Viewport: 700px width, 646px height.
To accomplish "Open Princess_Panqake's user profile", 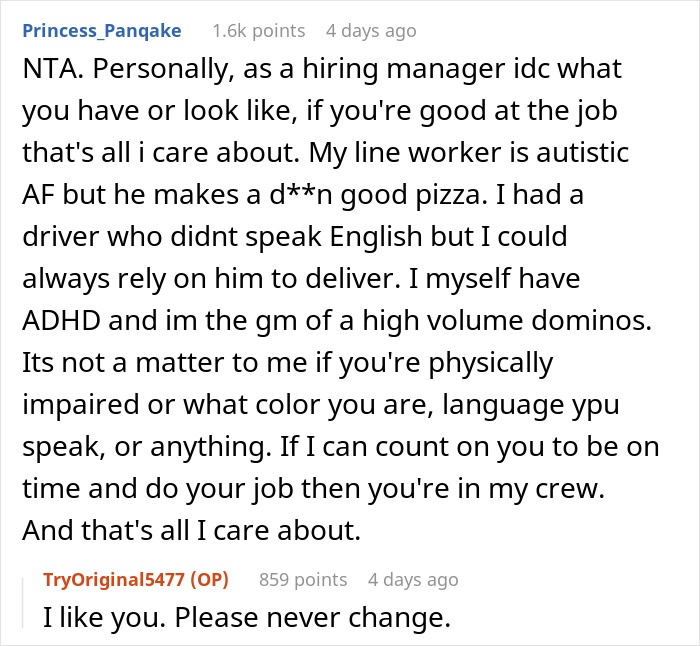I will pyautogui.click(x=101, y=31).
